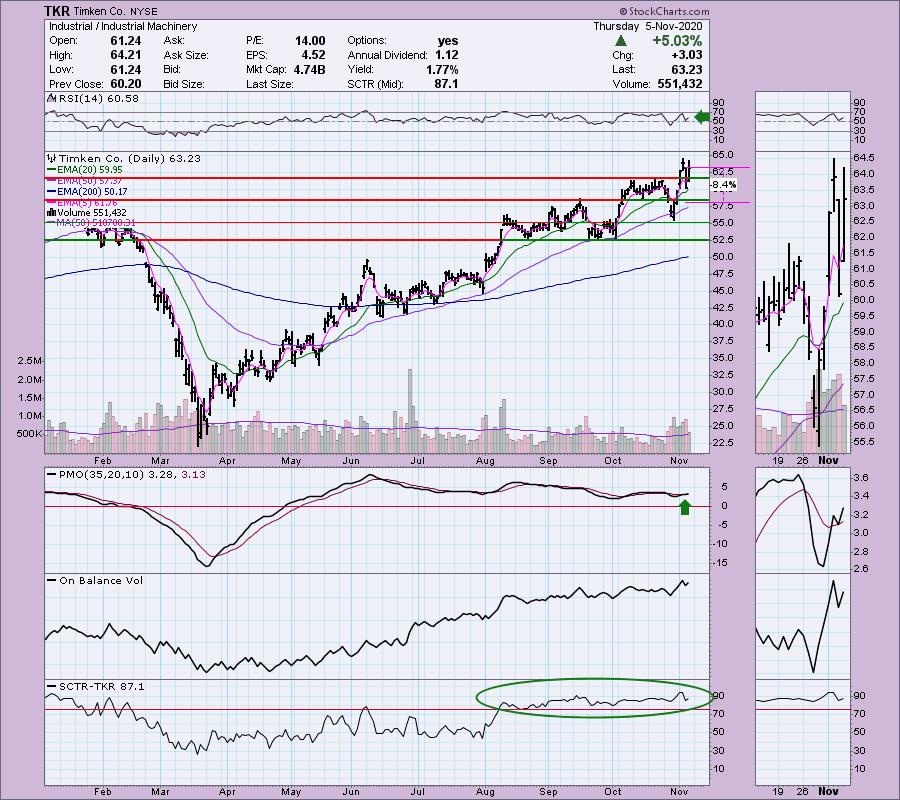The image size is (900, 800).
Task: Select the Annual Dividend value 1.12
Action: click(447, 55)
